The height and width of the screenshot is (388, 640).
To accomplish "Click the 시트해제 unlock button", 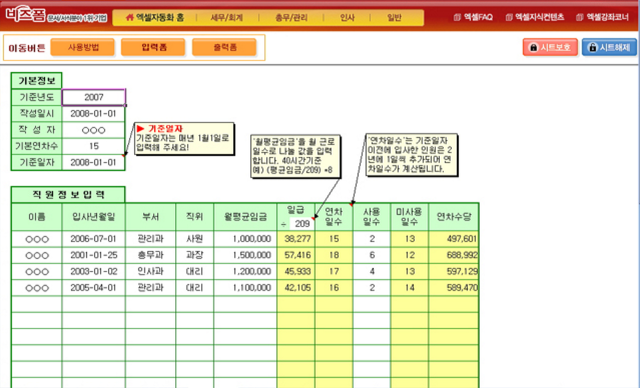I will 609,47.
